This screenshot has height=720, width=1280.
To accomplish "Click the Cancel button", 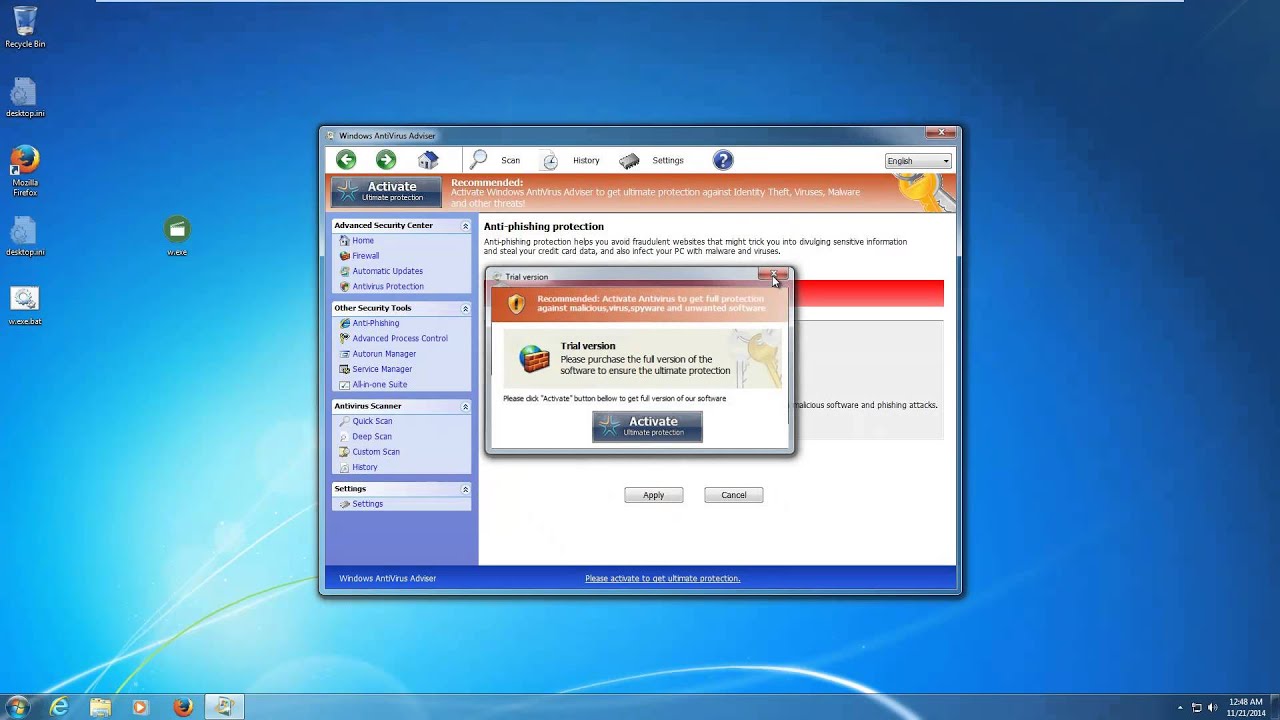I will click(734, 495).
